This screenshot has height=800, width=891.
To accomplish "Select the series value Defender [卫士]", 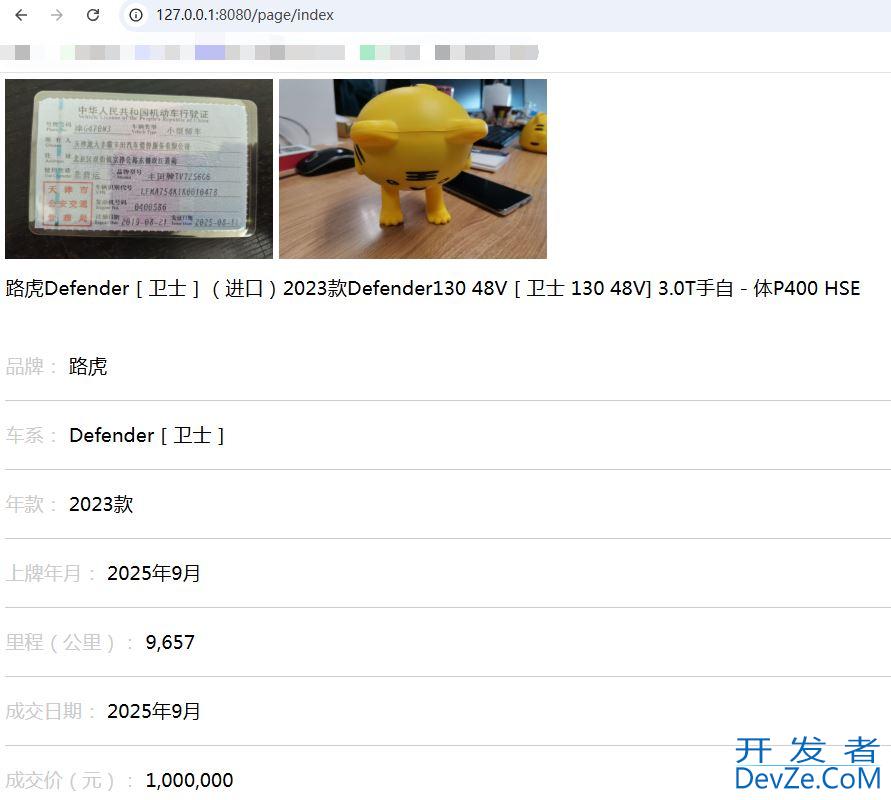I will click(x=147, y=435).
